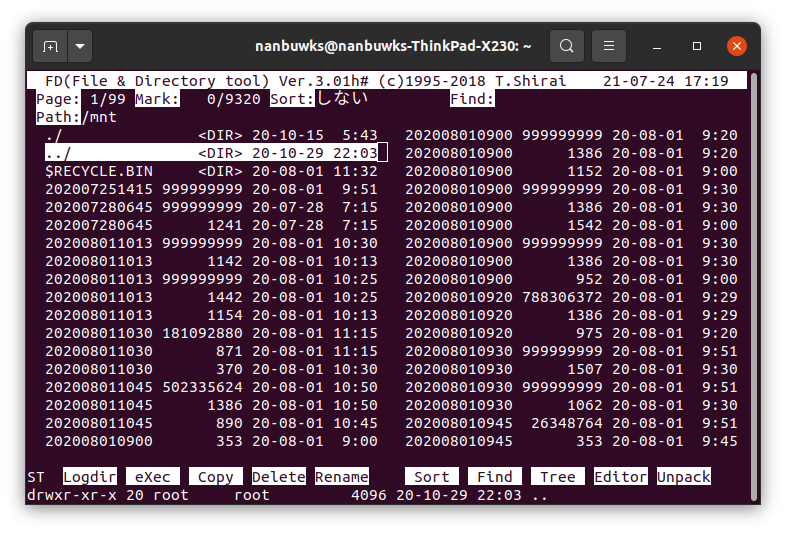Select 202008010920 with size 1386
786x533 pixels.
(571, 315)
